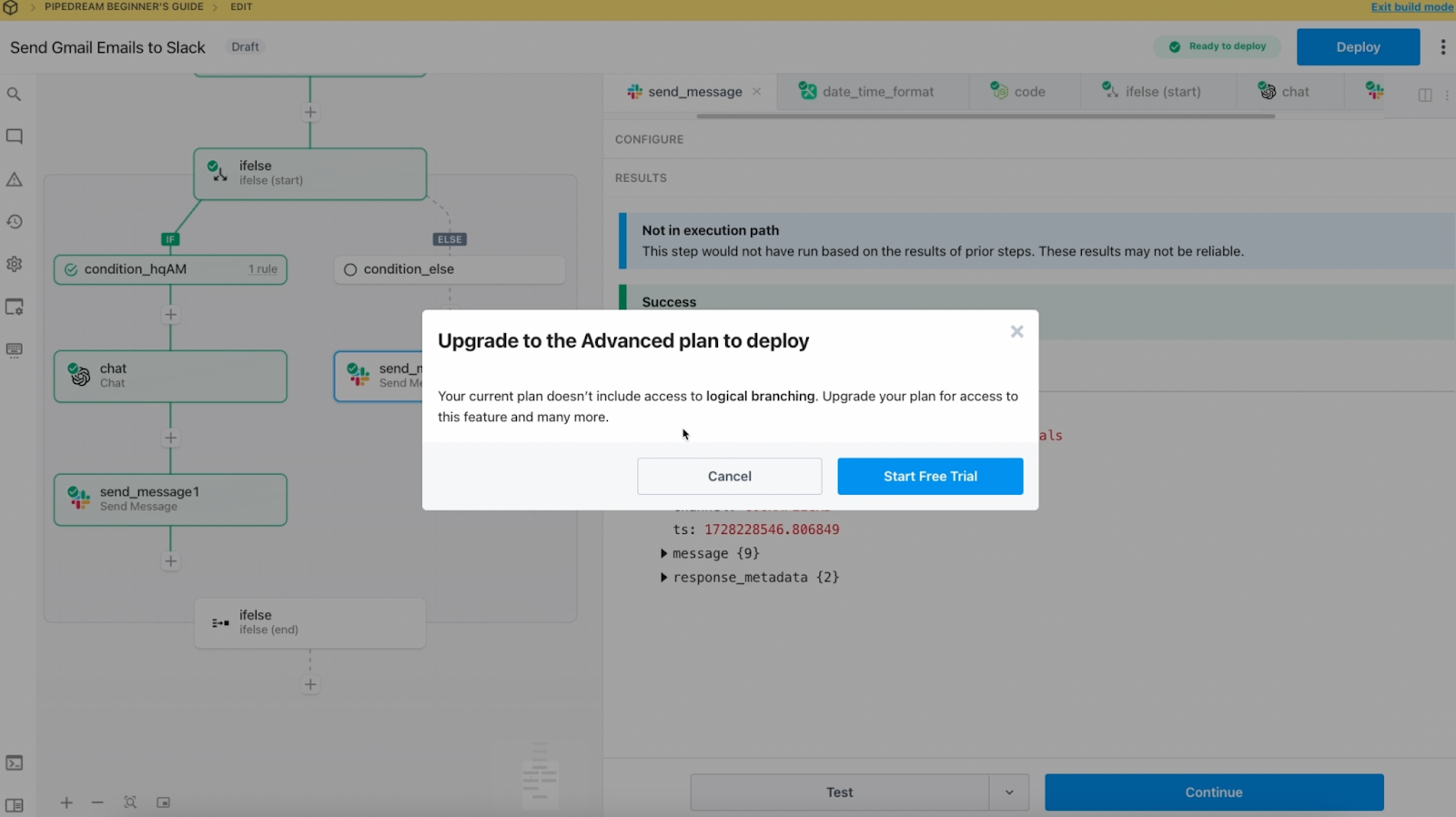
Task: Click the workflow title Send Gmail Emails to Slack
Action: coord(107,47)
